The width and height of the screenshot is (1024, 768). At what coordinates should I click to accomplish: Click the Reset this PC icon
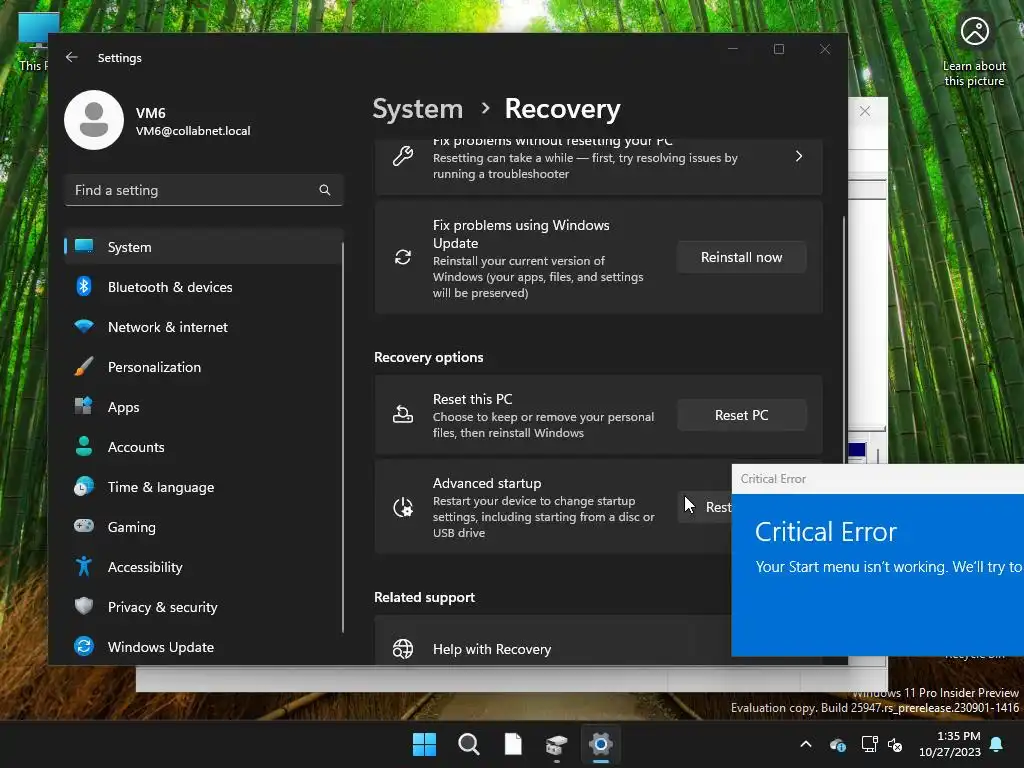point(403,415)
